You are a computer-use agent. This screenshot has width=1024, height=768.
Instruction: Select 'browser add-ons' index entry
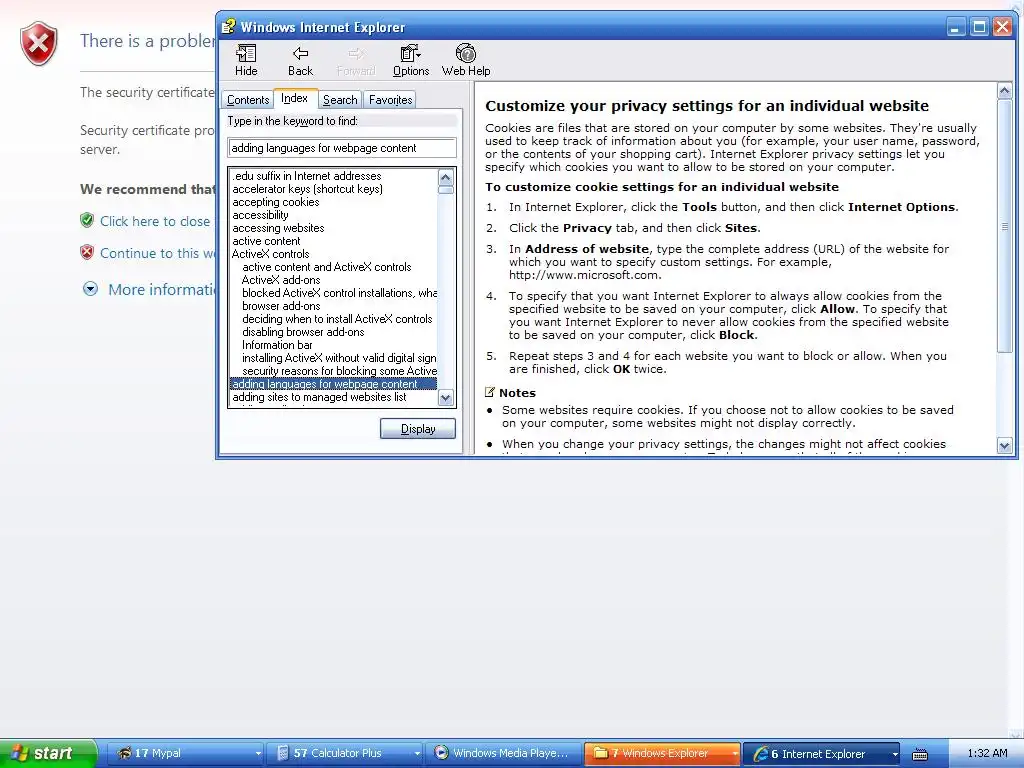click(281, 306)
